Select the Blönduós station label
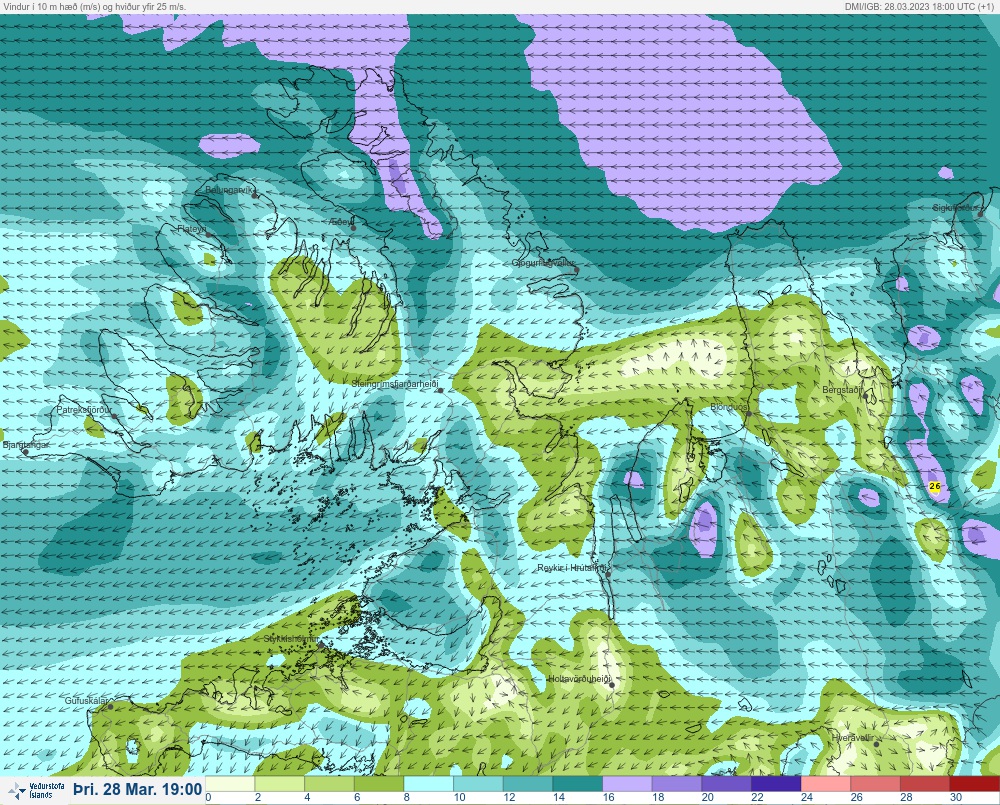Viewport: 1000px width, 805px height. point(729,407)
